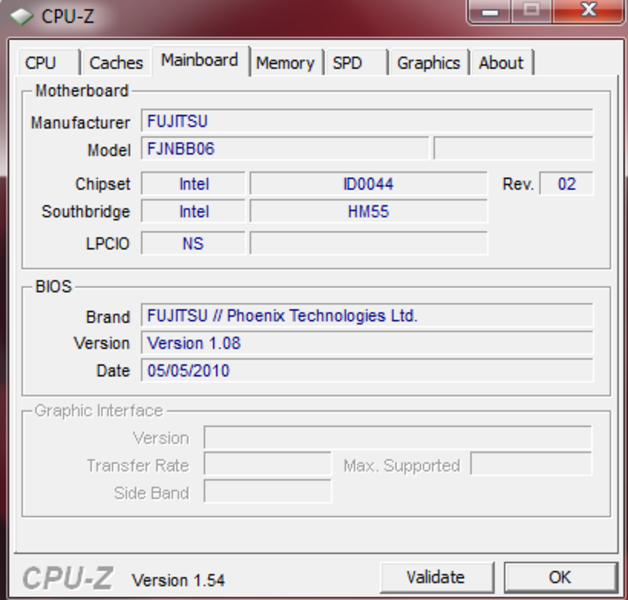This screenshot has height=600, width=628.
Task: Click the Southbridge Intel vendor field
Action: (x=193, y=211)
